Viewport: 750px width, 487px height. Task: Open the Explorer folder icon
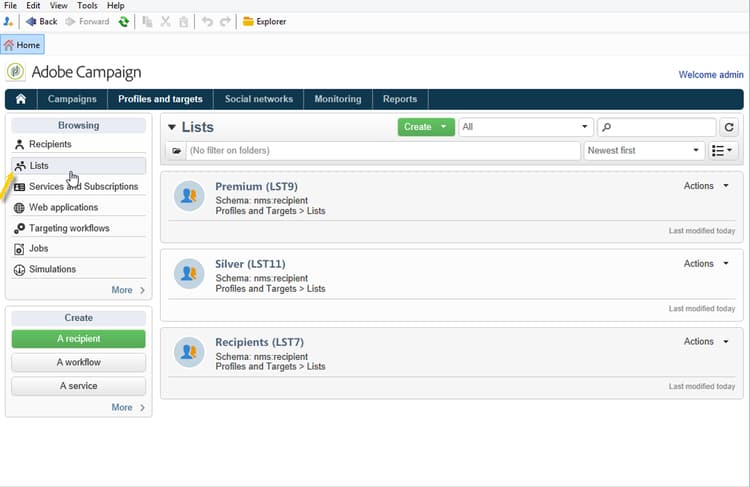click(248, 22)
